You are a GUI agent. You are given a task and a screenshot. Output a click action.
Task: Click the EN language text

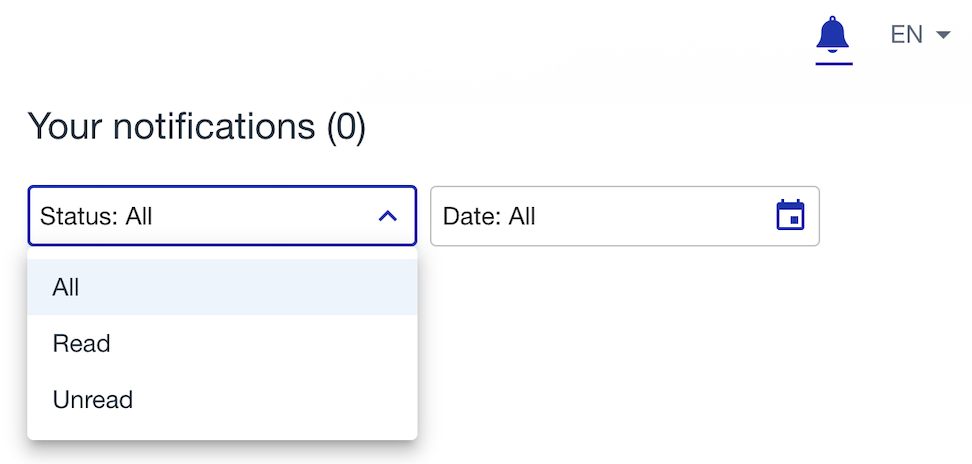tap(907, 35)
